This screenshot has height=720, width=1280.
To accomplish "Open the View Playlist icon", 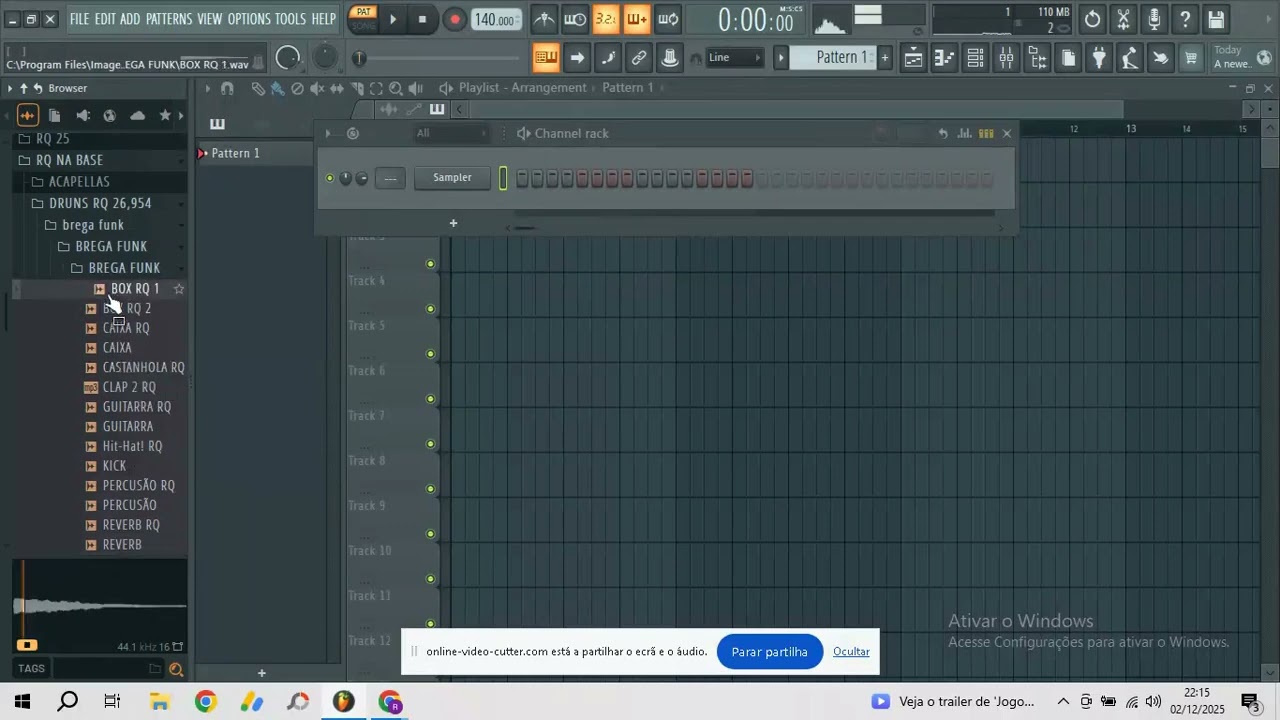I will point(913,58).
